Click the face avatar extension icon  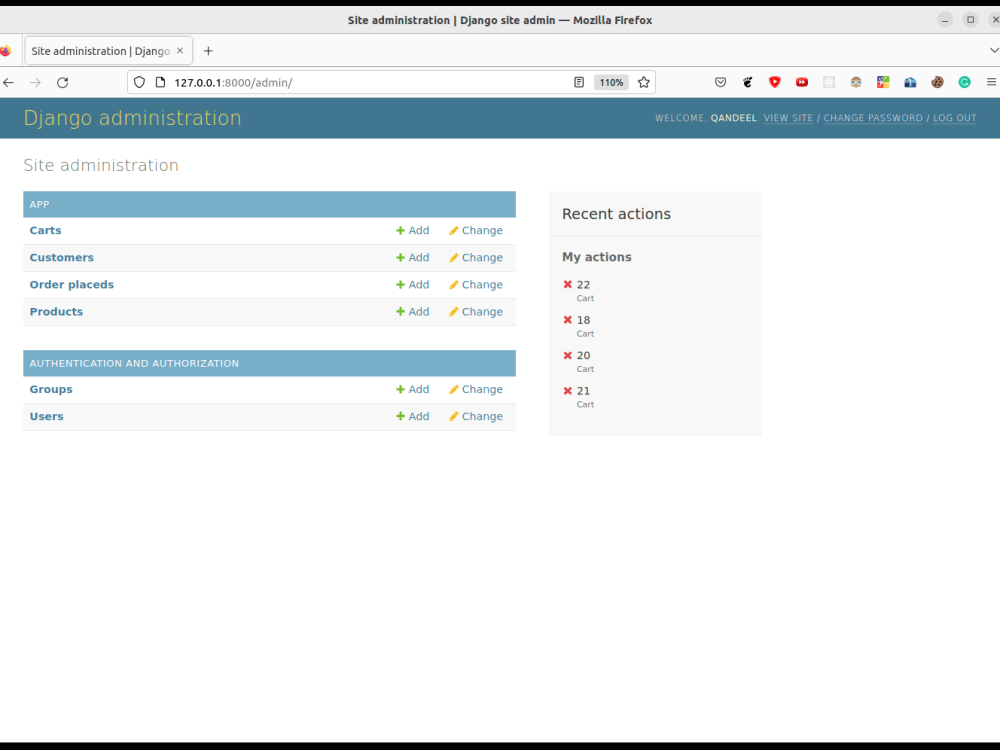(x=856, y=82)
